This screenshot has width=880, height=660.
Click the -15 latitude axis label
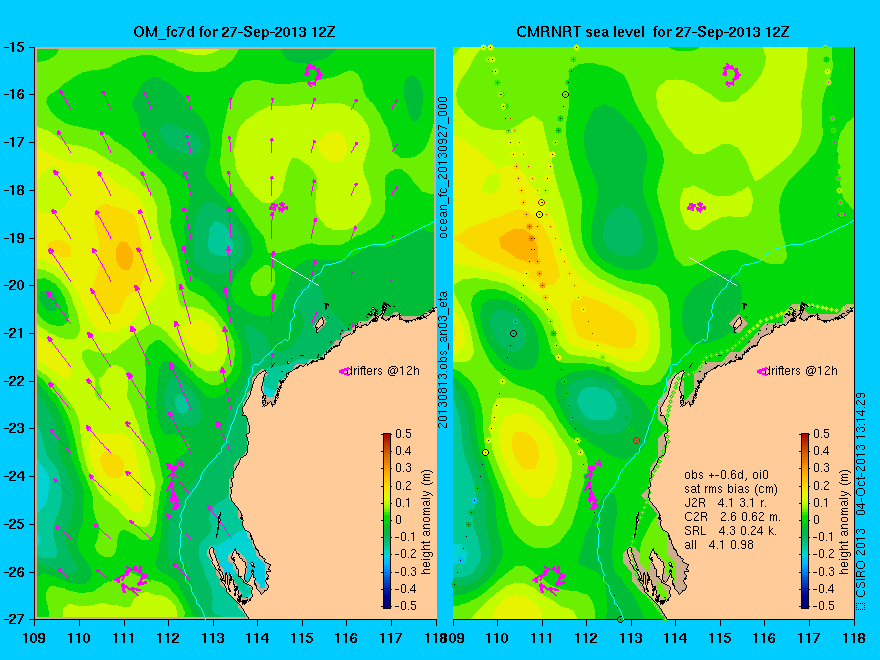(14, 47)
